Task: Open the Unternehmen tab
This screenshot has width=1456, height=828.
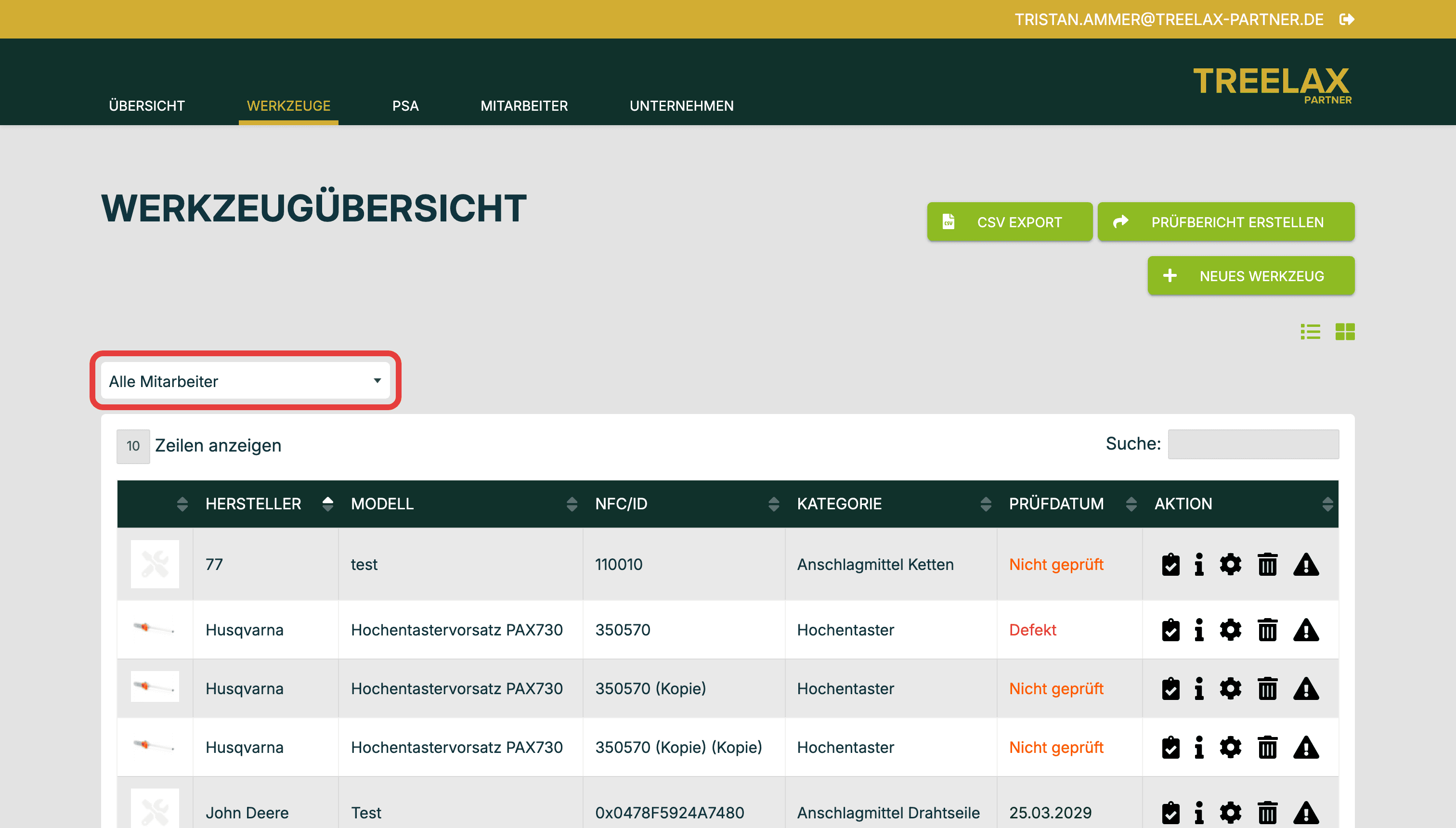Action: click(681, 106)
